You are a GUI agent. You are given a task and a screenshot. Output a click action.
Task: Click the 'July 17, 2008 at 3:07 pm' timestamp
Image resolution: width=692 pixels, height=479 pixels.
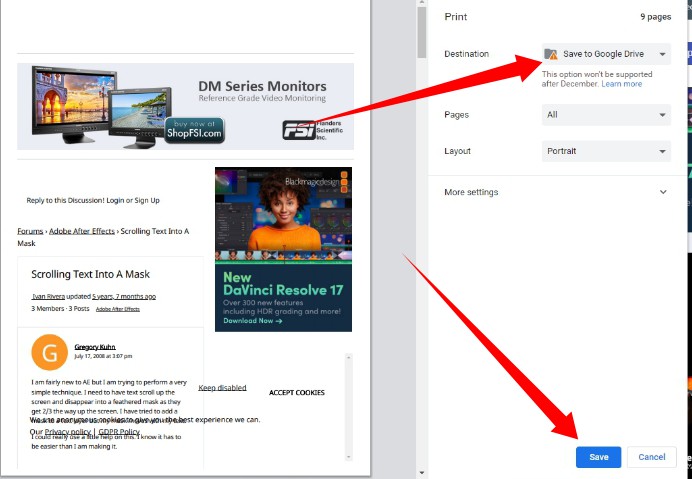pyautogui.click(x=103, y=356)
